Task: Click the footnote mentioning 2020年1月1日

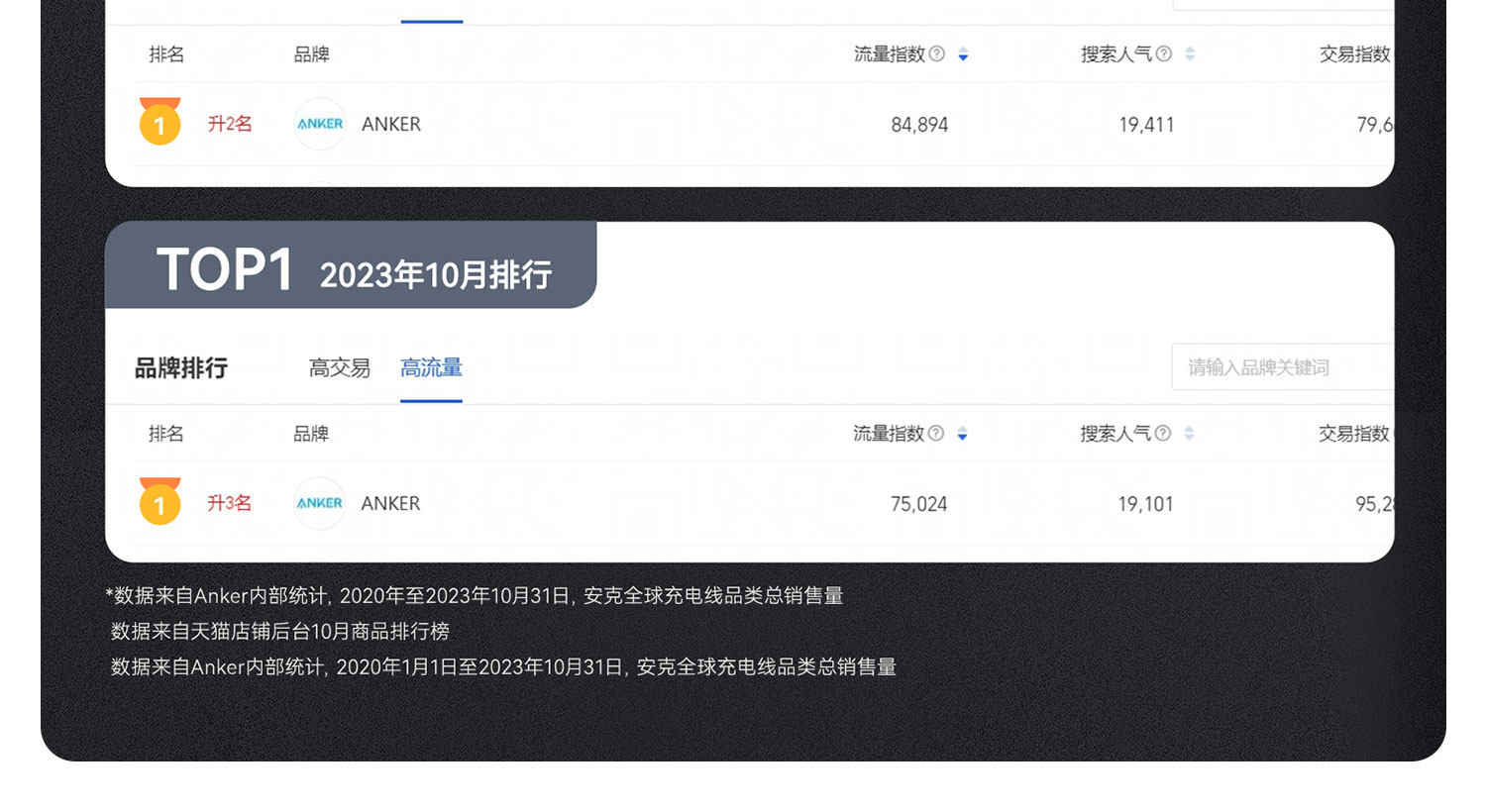Action: (x=503, y=666)
